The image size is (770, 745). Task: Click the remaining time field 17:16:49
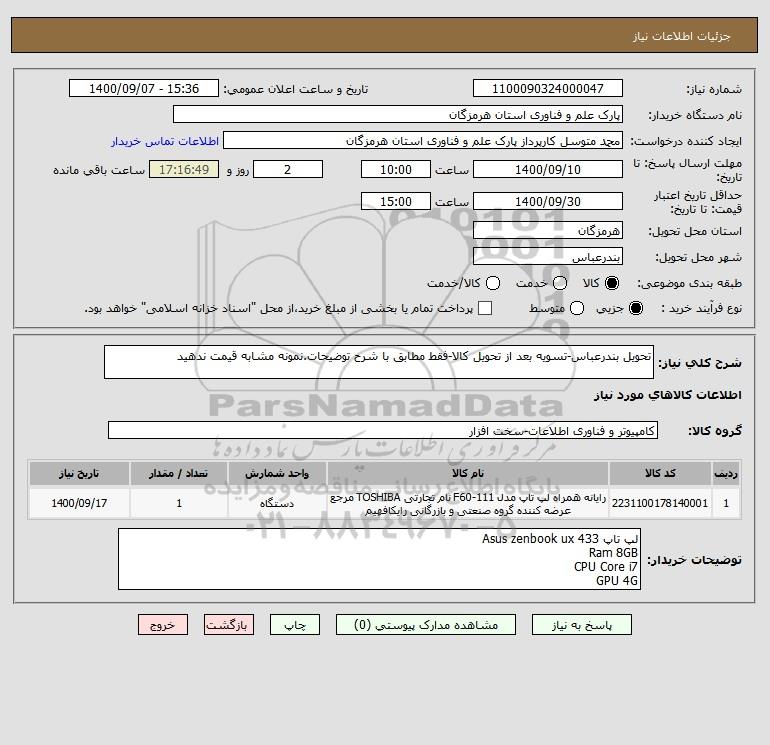(x=184, y=169)
